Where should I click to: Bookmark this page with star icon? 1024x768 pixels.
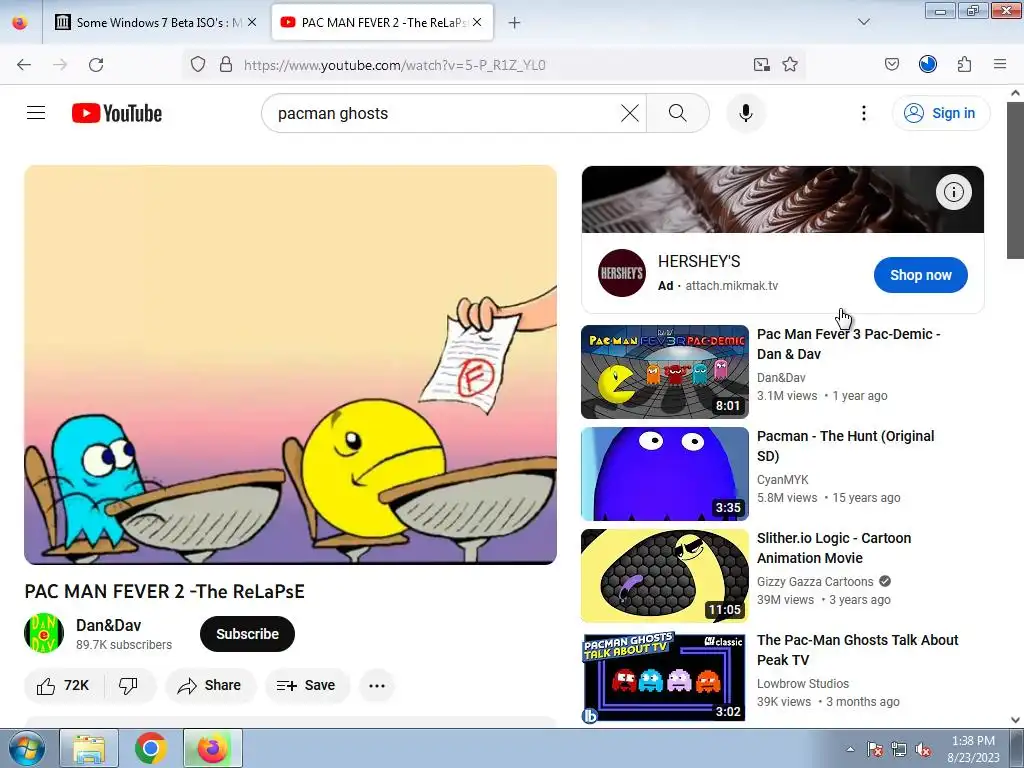tap(790, 65)
